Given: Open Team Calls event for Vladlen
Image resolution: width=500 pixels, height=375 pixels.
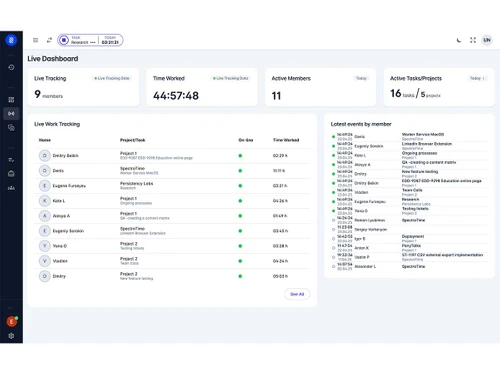Looking at the screenshot, I should click(412, 190).
